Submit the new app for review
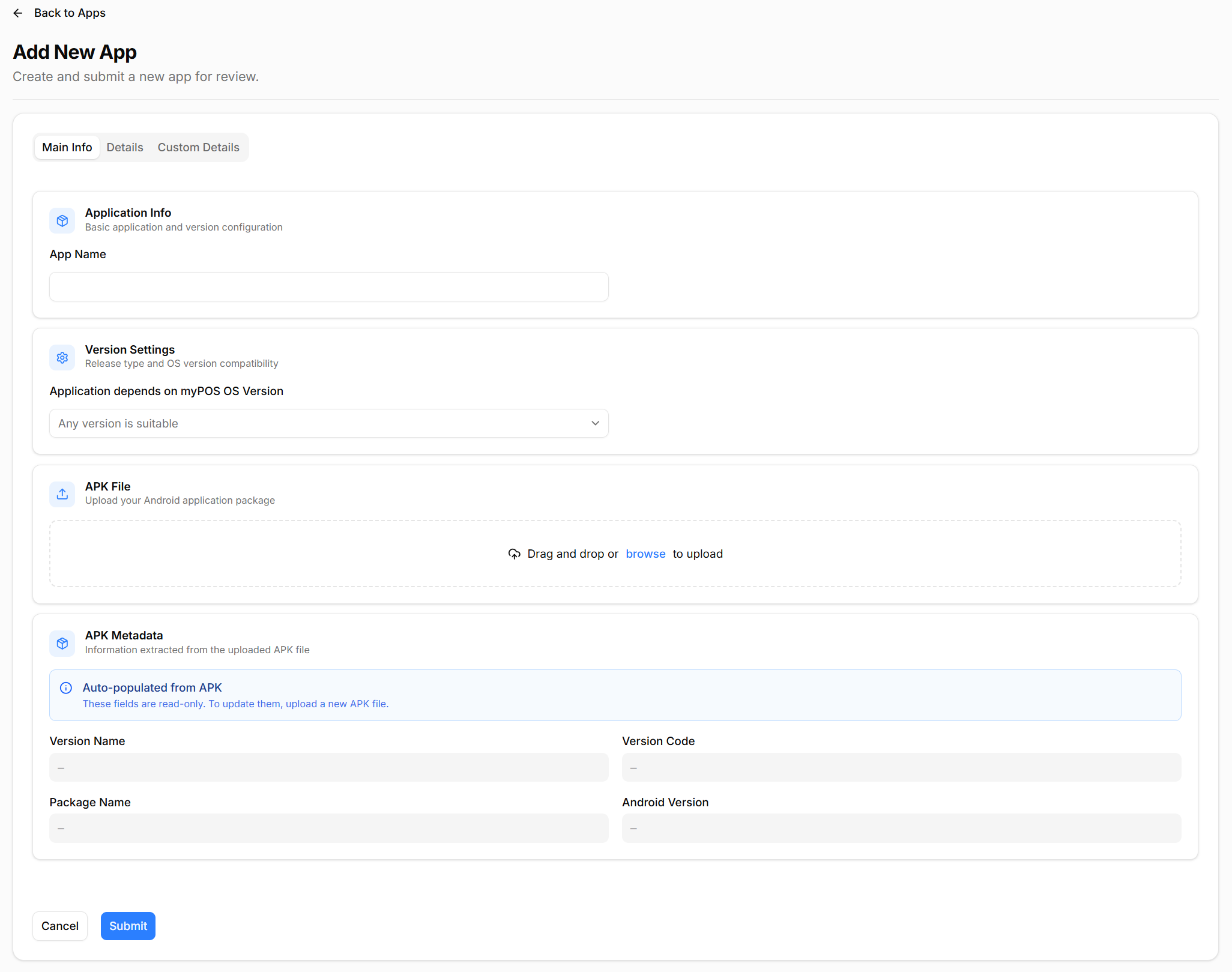Screen dimensions: 1232x972 (128, 926)
